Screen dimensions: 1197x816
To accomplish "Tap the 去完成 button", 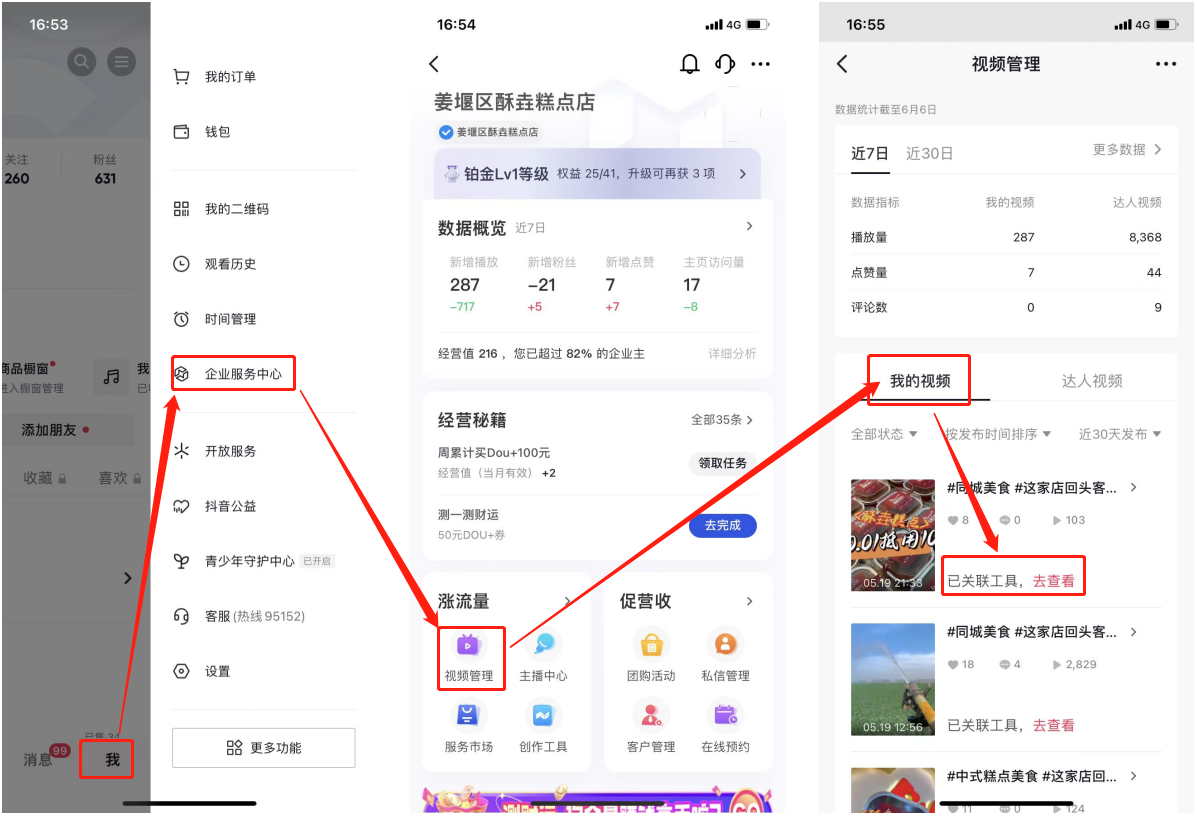I will pyautogui.click(x=722, y=525).
